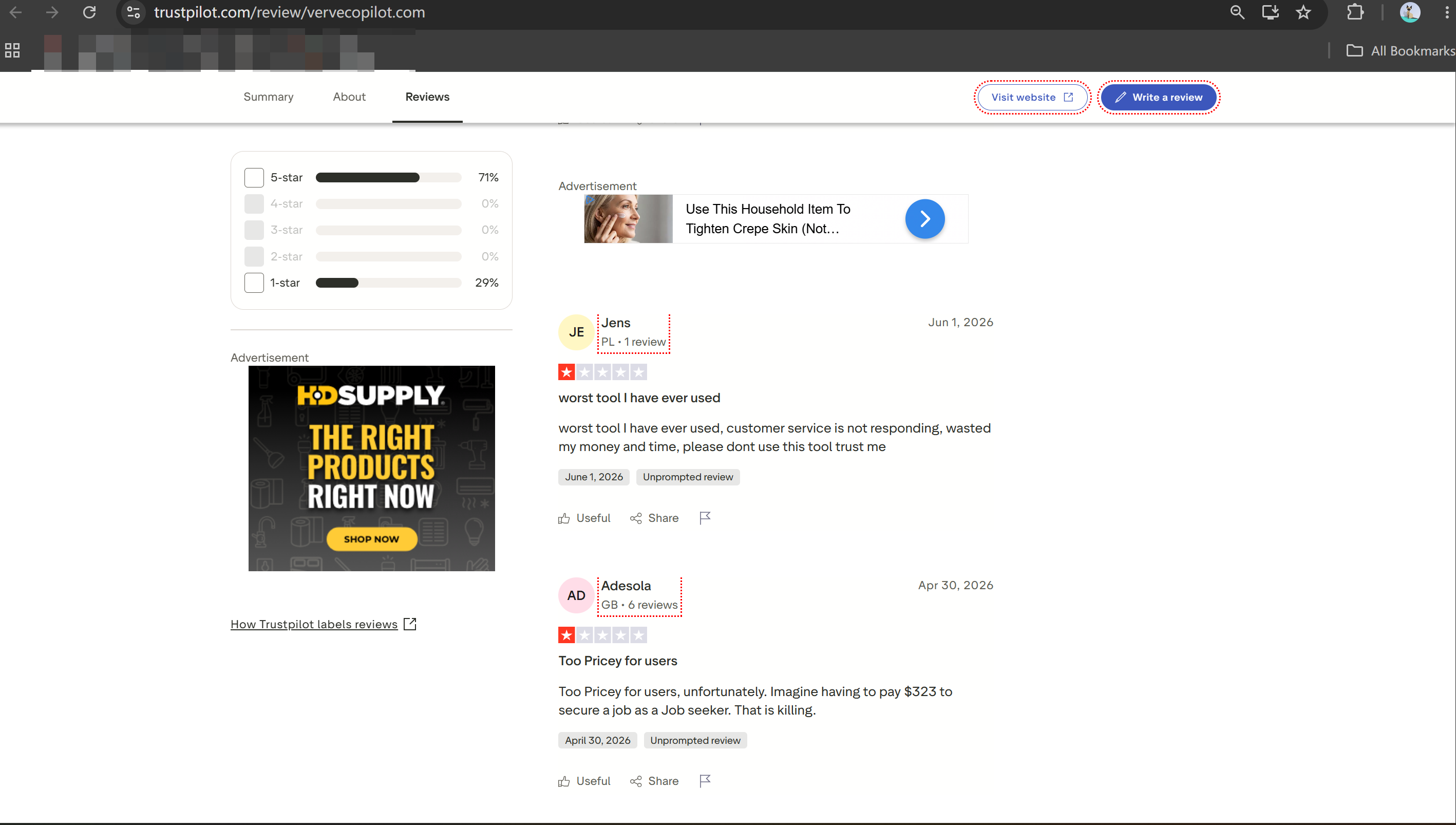The image size is (1456, 825).
Task: Share Jens's review
Action: (654, 518)
